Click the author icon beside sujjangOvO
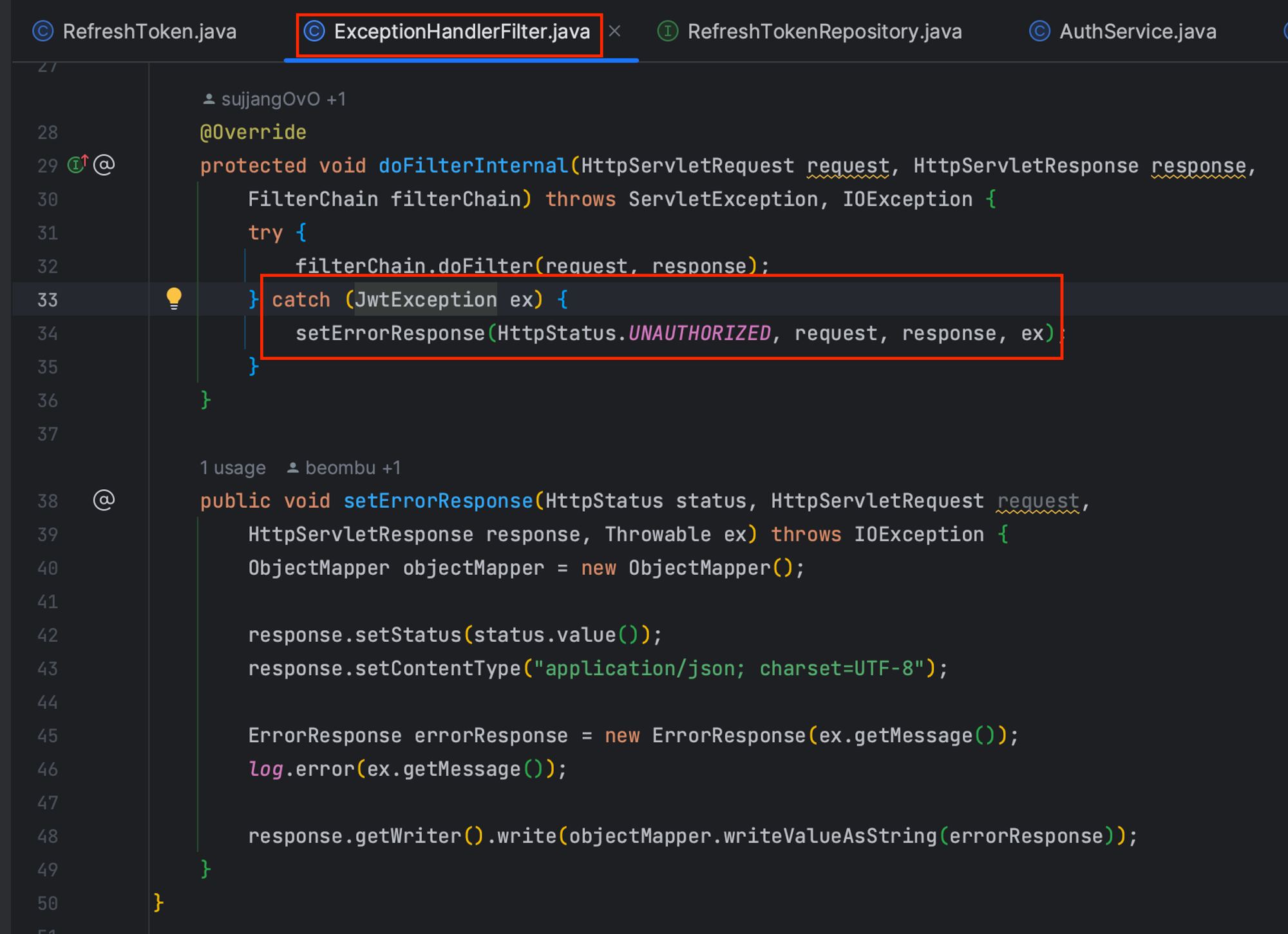The height and width of the screenshot is (934, 1288). coord(209,99)
